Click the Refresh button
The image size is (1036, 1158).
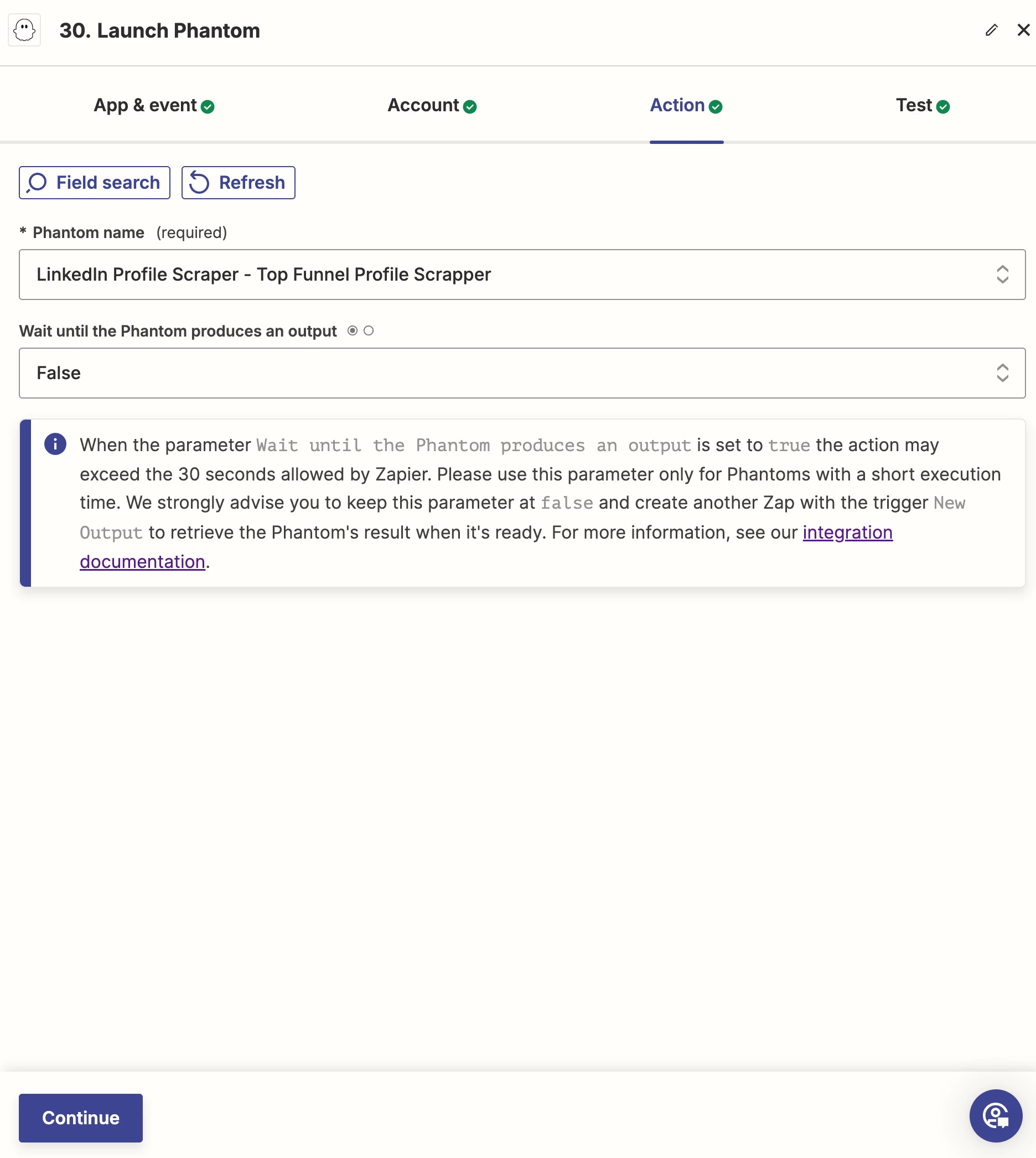point(238,183)
